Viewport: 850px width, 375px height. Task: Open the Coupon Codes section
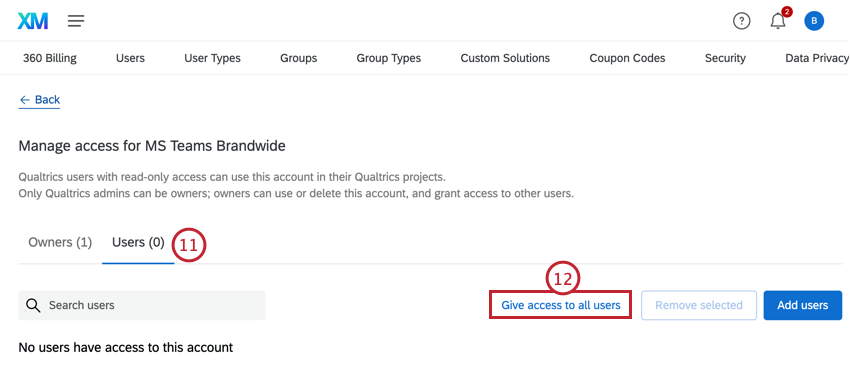pos(627,58)
